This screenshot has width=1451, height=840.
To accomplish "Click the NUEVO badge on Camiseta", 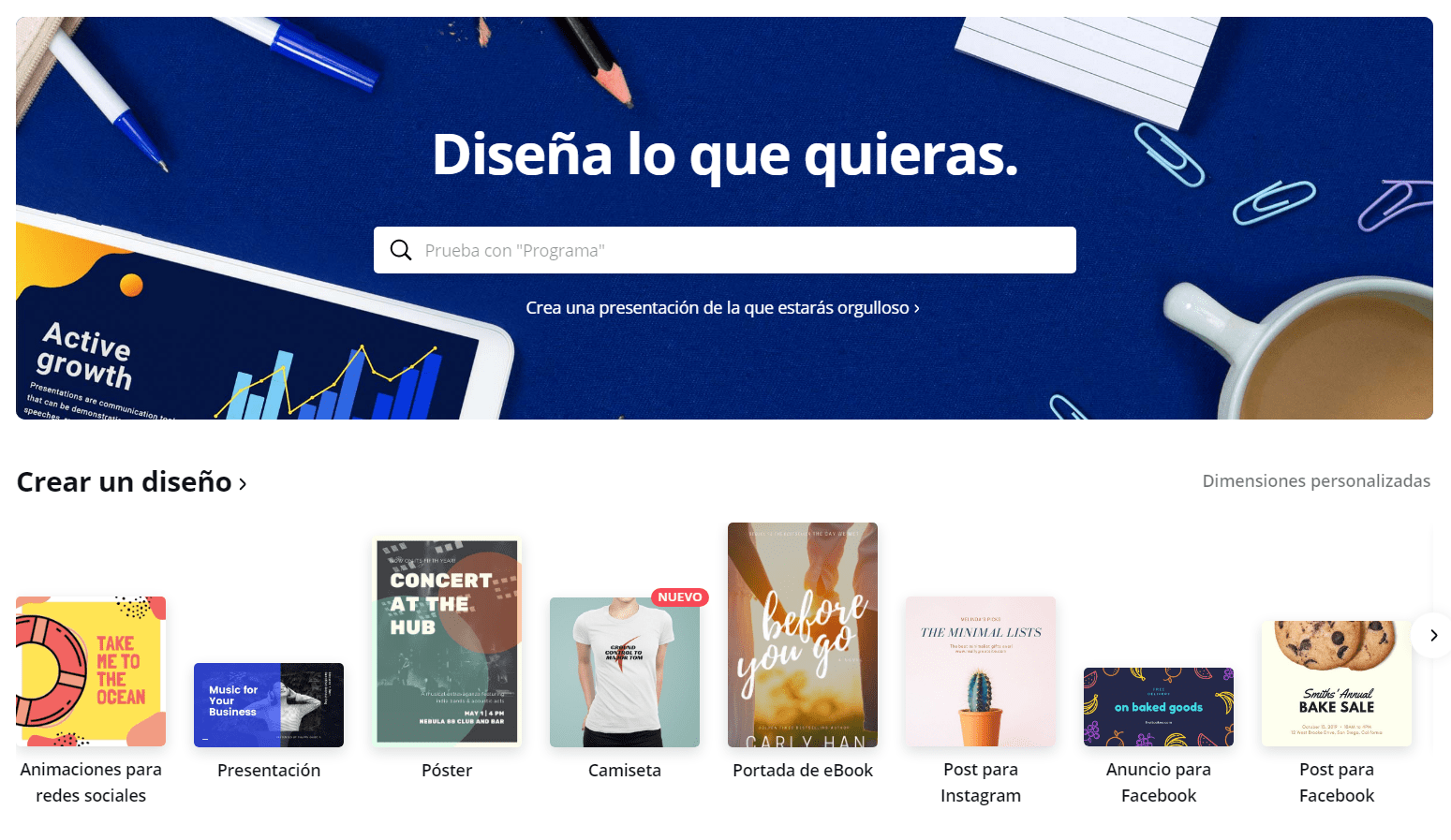I will coord(680,597).
